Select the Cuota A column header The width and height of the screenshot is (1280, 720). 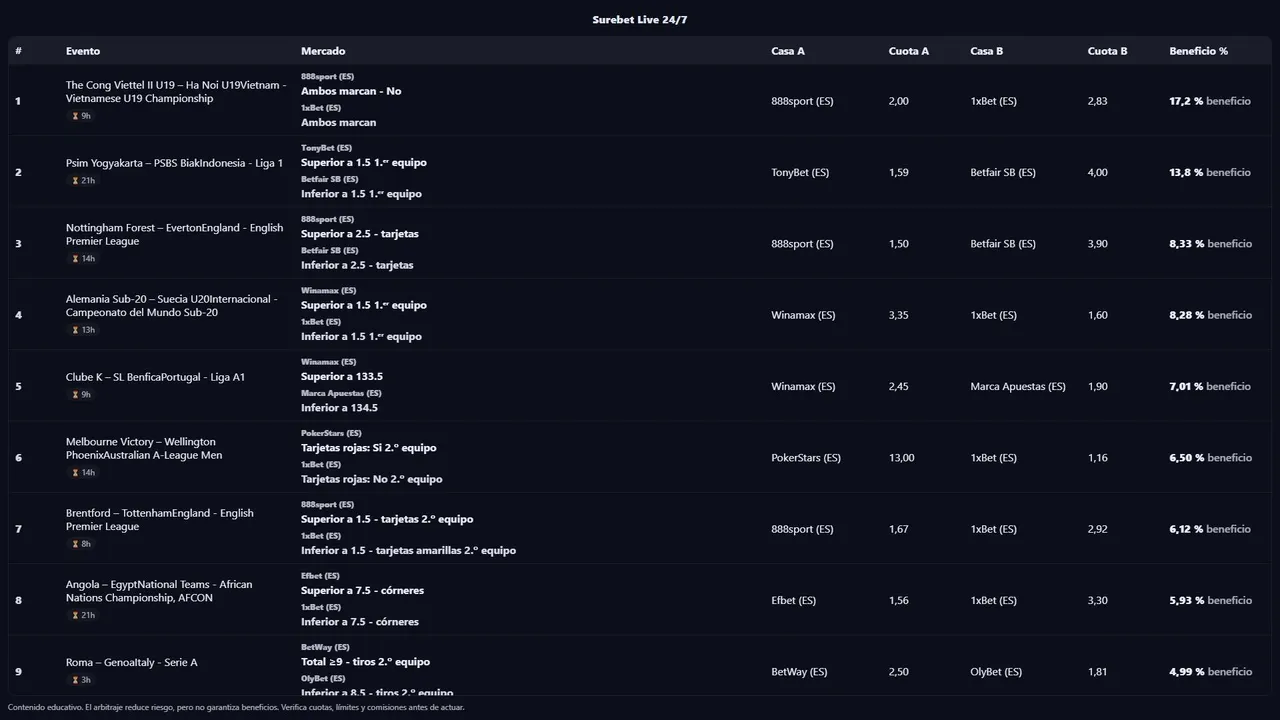click(908, 51)
